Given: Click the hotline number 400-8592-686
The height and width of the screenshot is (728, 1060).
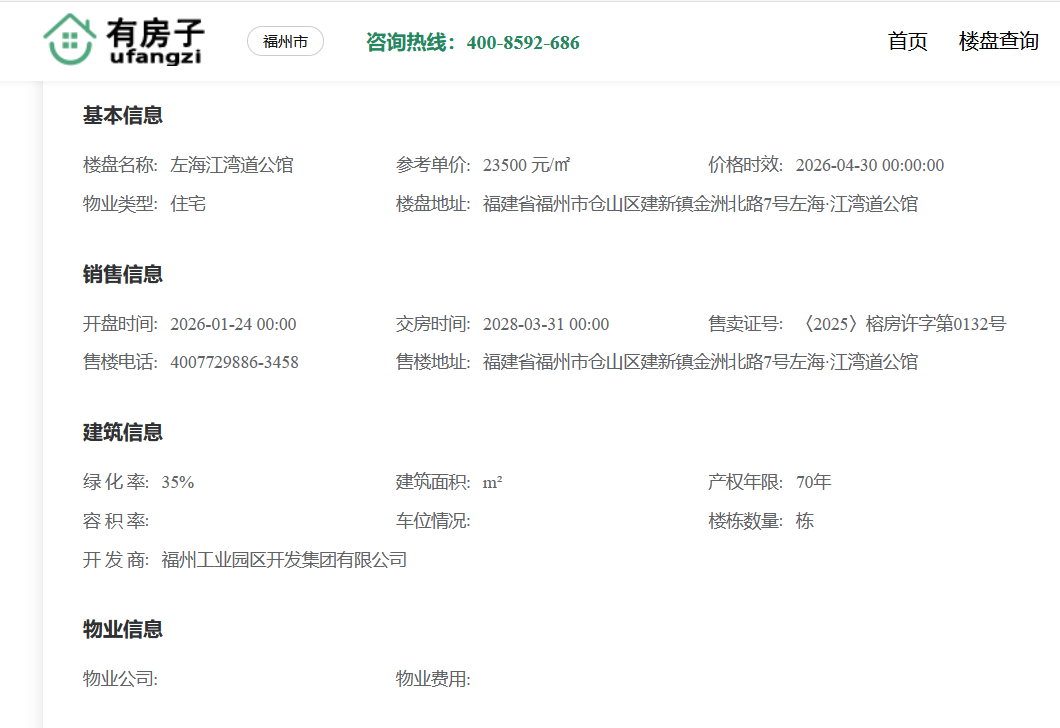Looking at the screenshot, I should (x=522, y=43).
